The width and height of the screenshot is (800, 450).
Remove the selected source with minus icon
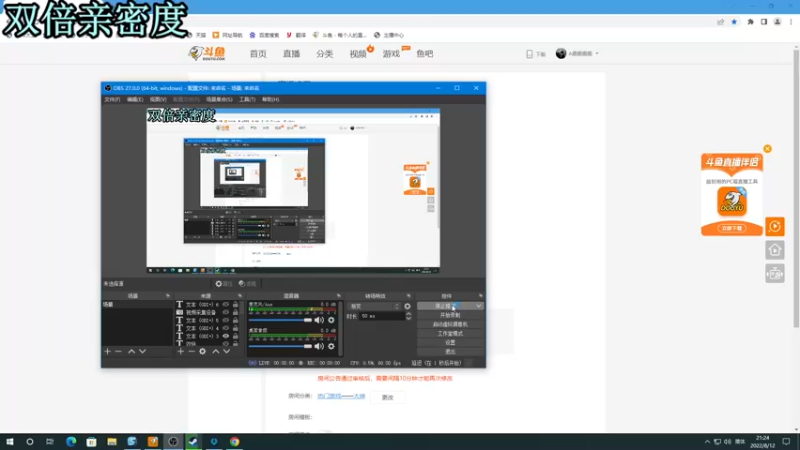coord(191,352)
